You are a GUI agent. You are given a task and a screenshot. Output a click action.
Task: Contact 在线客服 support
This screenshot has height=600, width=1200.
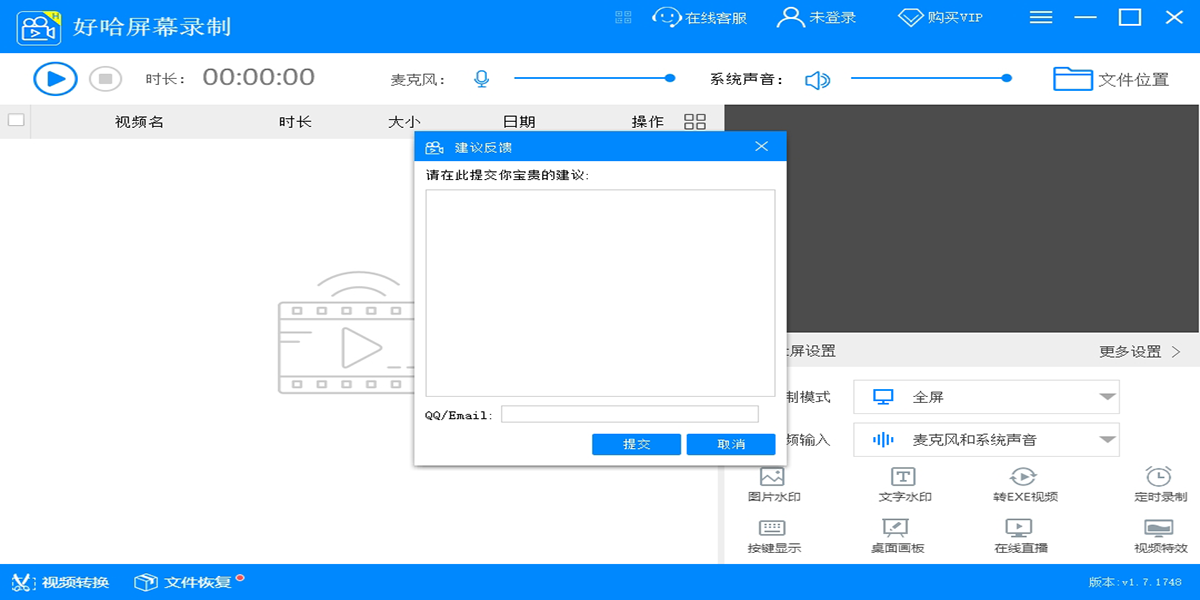(700, 17)
